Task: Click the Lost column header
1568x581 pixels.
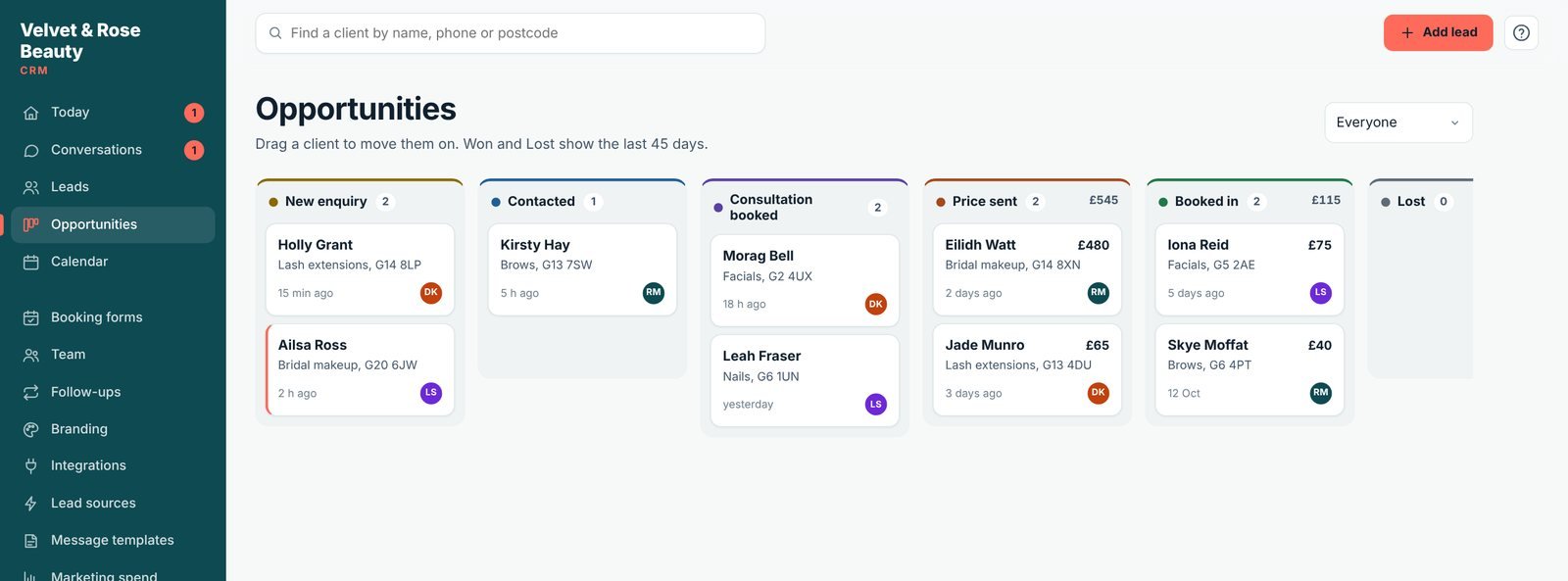Action: pyautogui.click(x=1421, y=201)
